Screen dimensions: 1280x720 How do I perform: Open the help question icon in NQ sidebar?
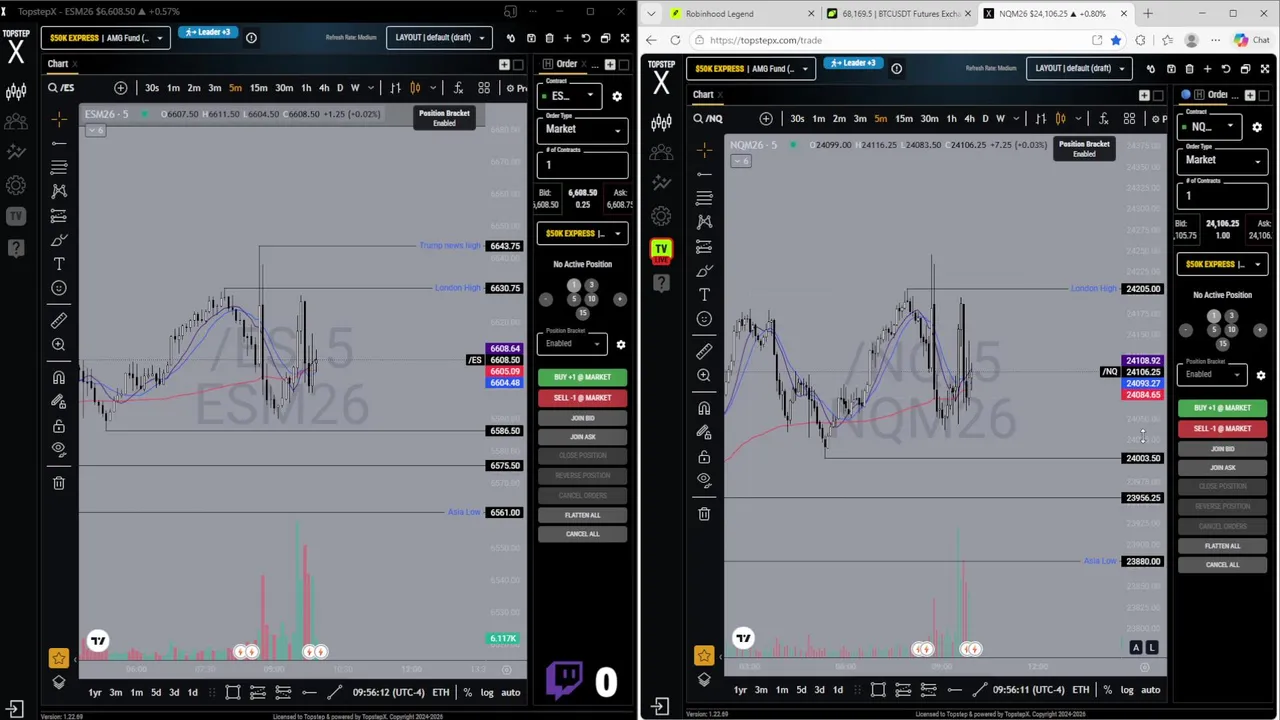coord(661,283)
